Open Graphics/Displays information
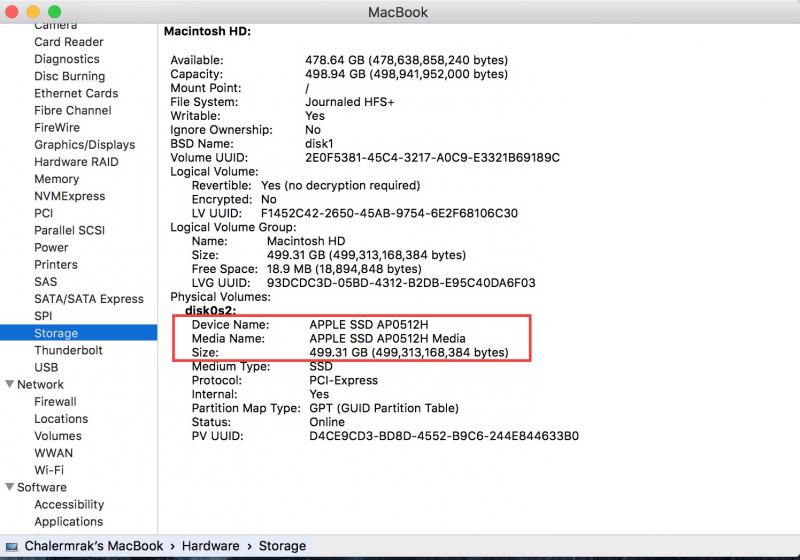 point(85,145)
